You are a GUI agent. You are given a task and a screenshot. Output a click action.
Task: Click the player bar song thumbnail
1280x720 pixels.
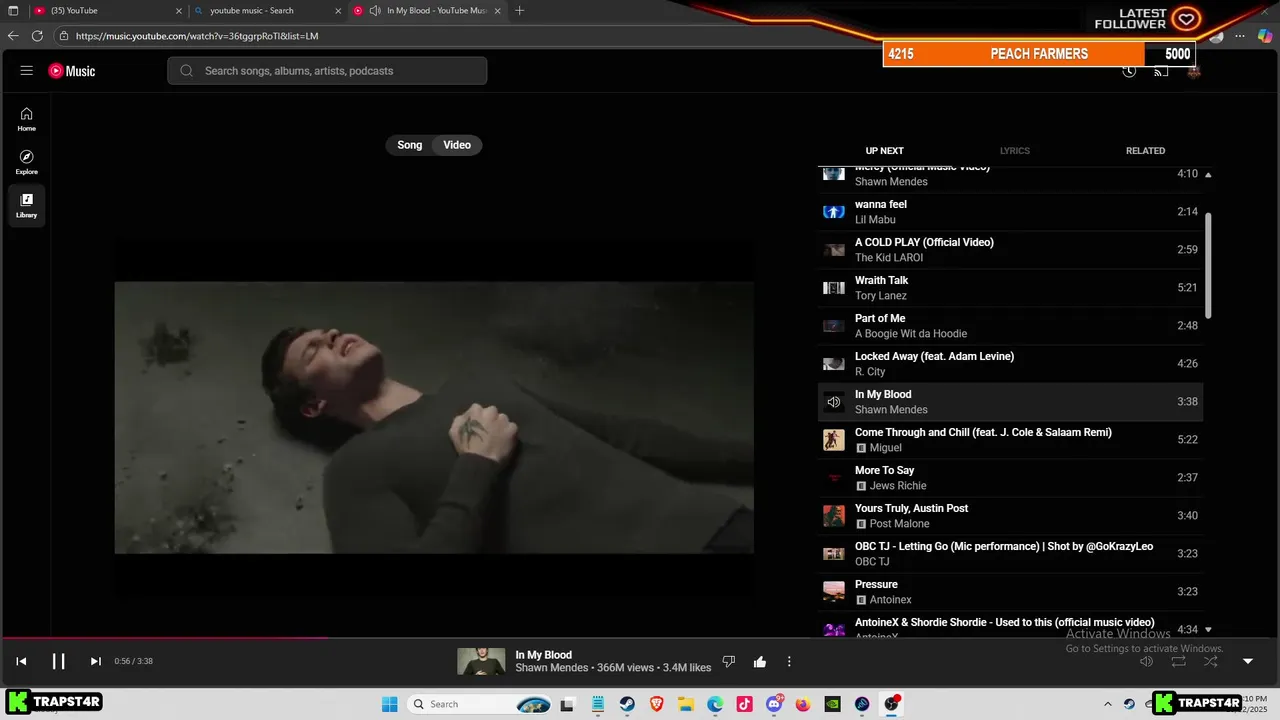click(x=481, y=661)
